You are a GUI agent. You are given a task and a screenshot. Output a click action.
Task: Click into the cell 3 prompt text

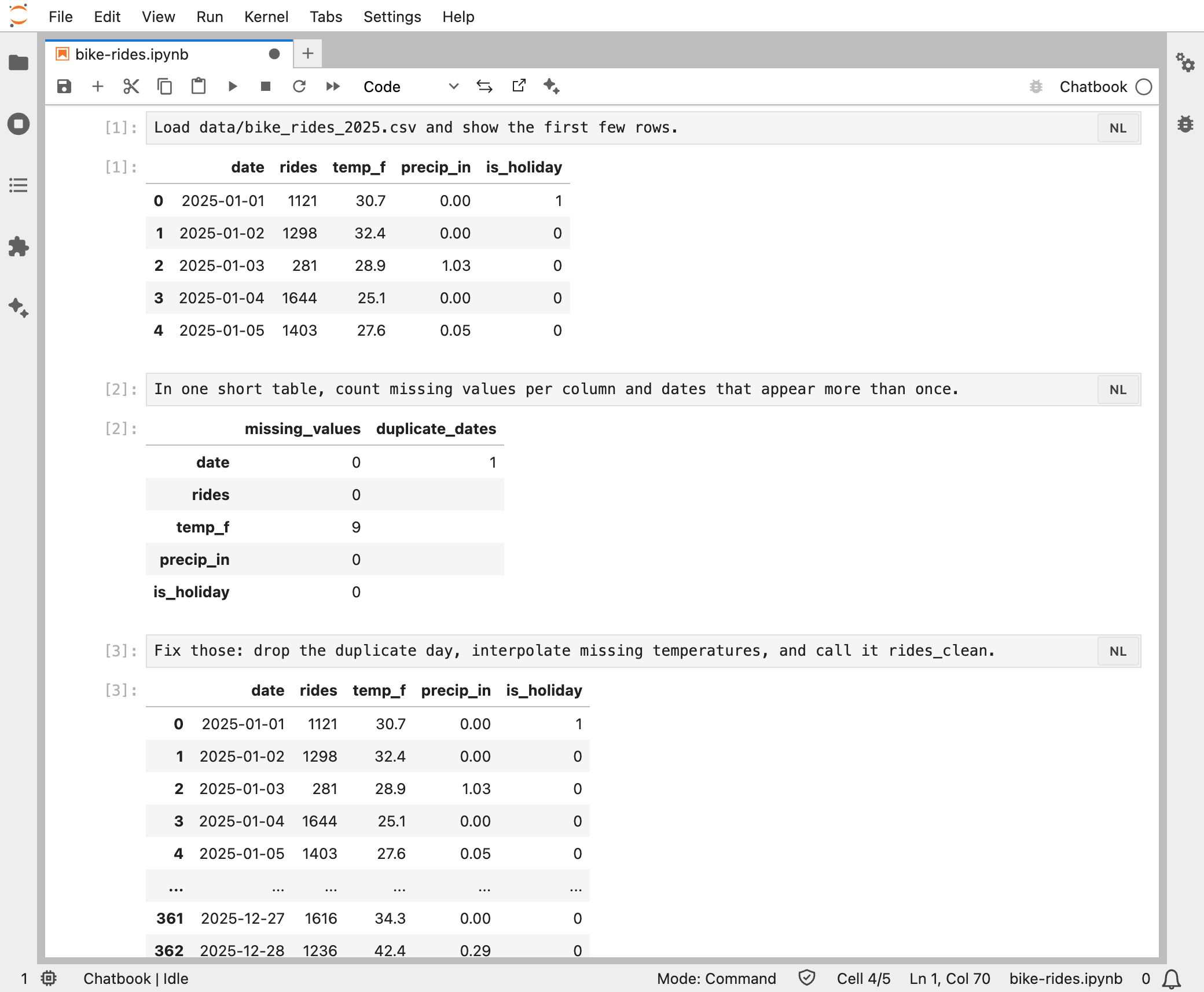574,651
